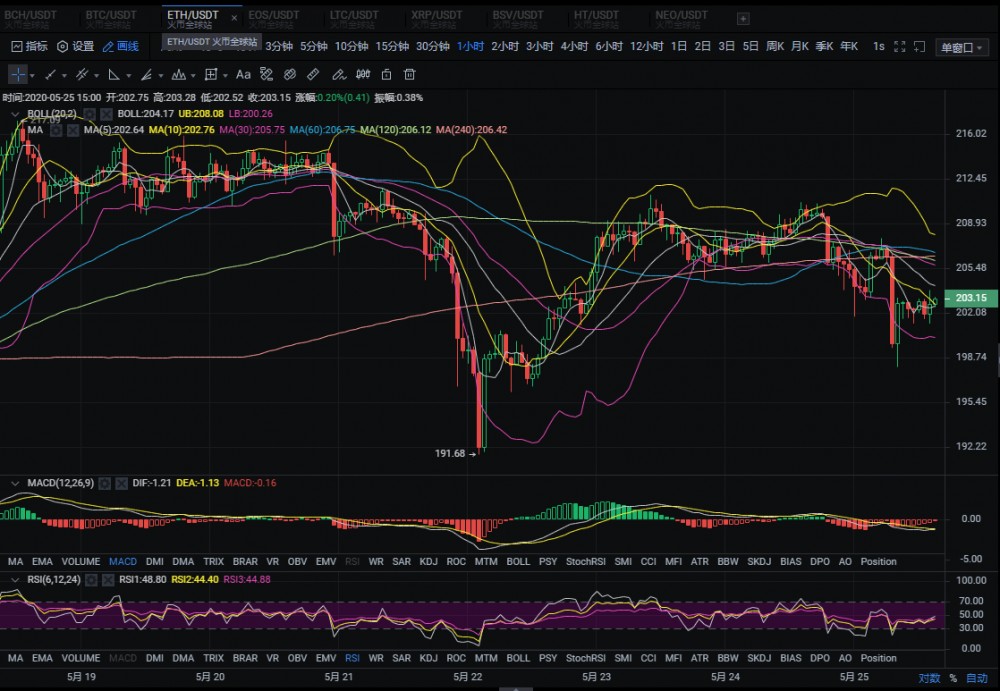The width and height of the screenshot is (1000, 691).
Task: Open the 指标 indicators button
Action: pos(29,46)
